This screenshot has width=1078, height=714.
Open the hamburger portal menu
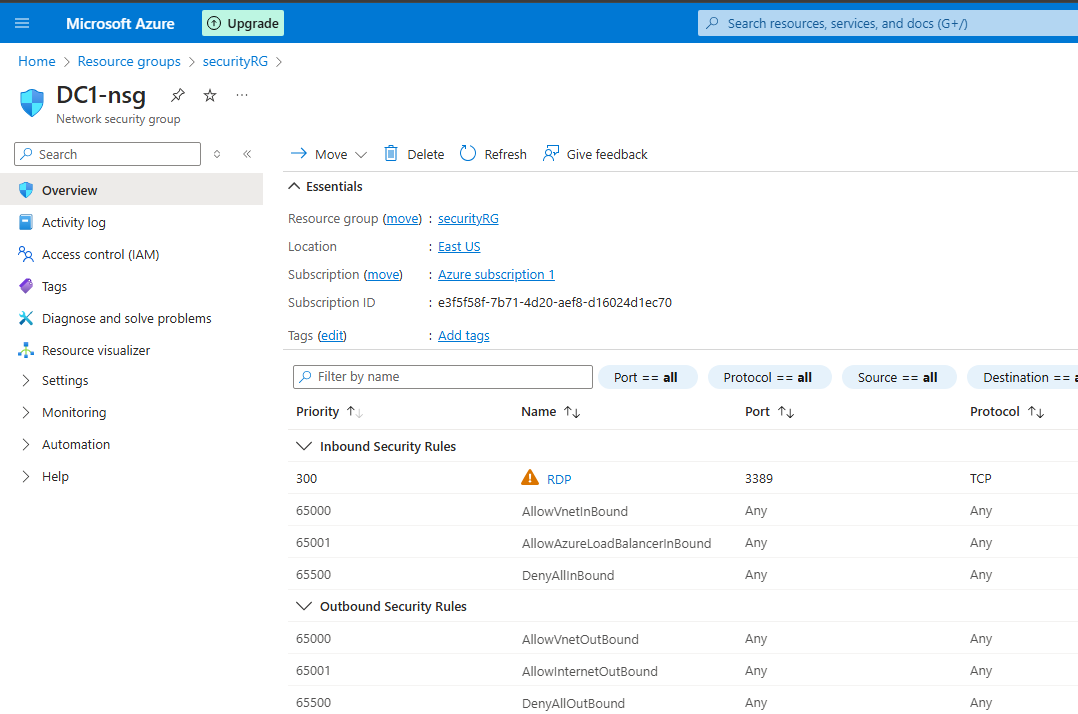(22, 23)
